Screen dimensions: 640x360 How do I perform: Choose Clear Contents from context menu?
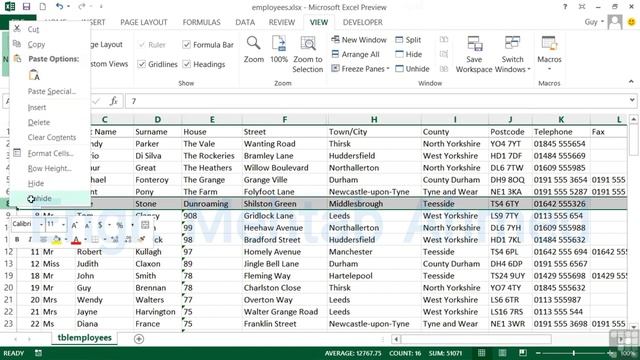click(x=50, y=137)
